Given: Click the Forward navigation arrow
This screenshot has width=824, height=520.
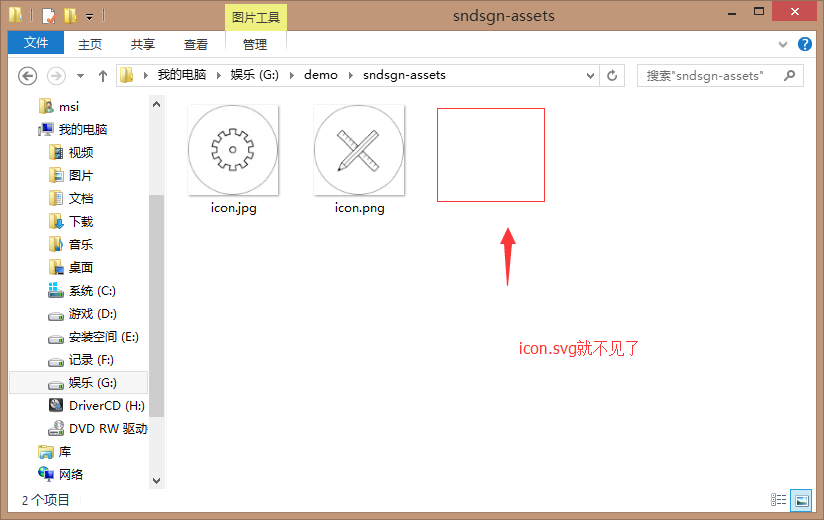Looking at the screenshot, I should 56,76.
